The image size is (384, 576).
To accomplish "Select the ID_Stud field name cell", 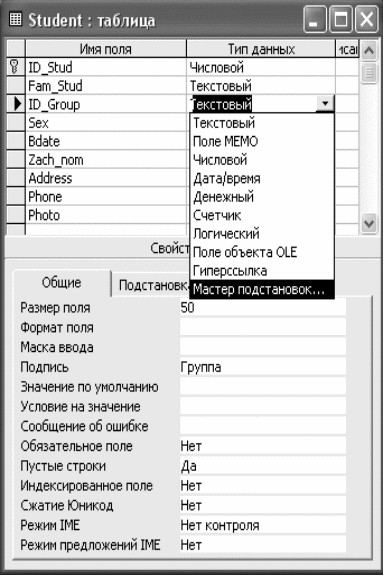I will [x=106, y=67].
